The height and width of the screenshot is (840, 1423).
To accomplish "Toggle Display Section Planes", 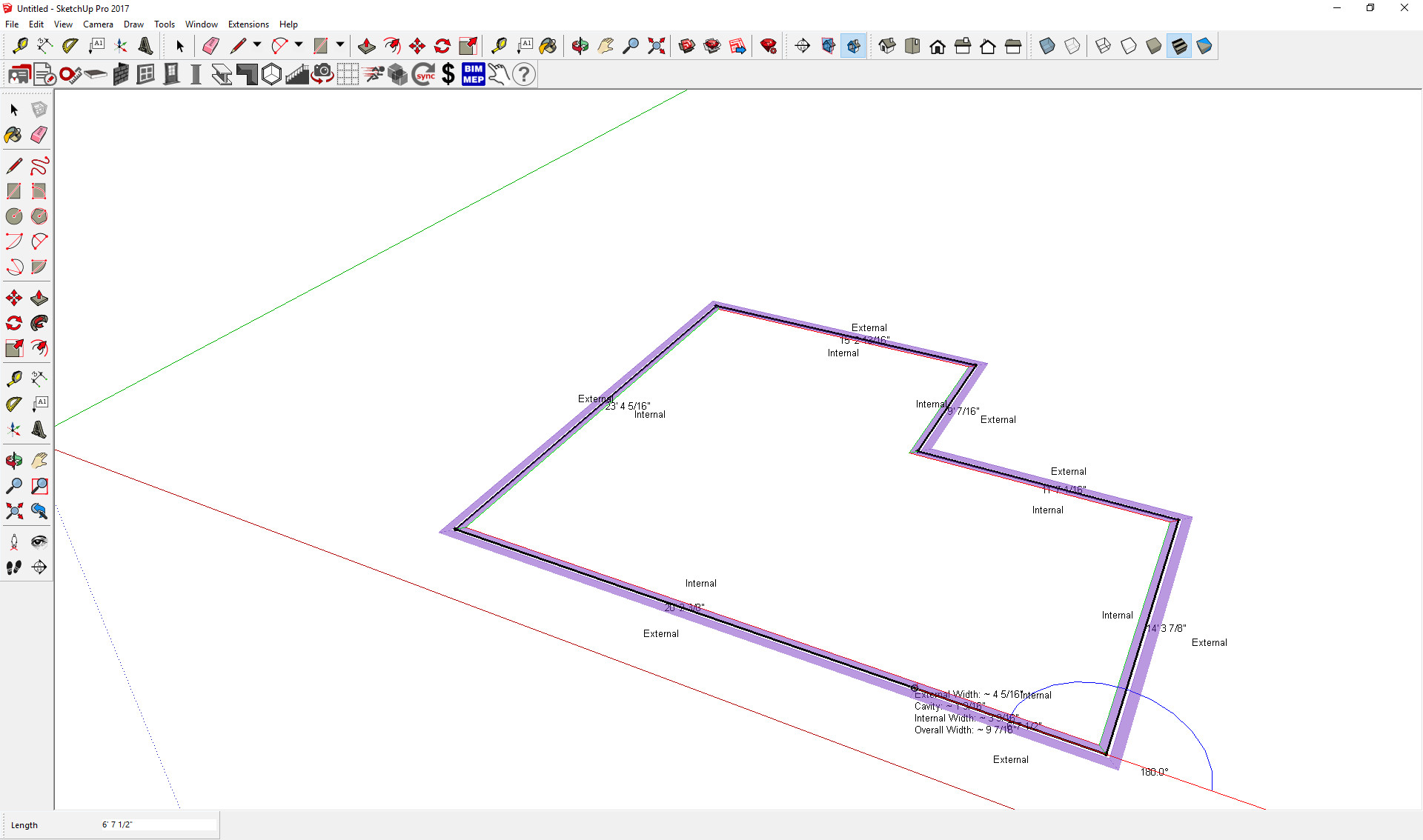I will [x=828, y=46].
